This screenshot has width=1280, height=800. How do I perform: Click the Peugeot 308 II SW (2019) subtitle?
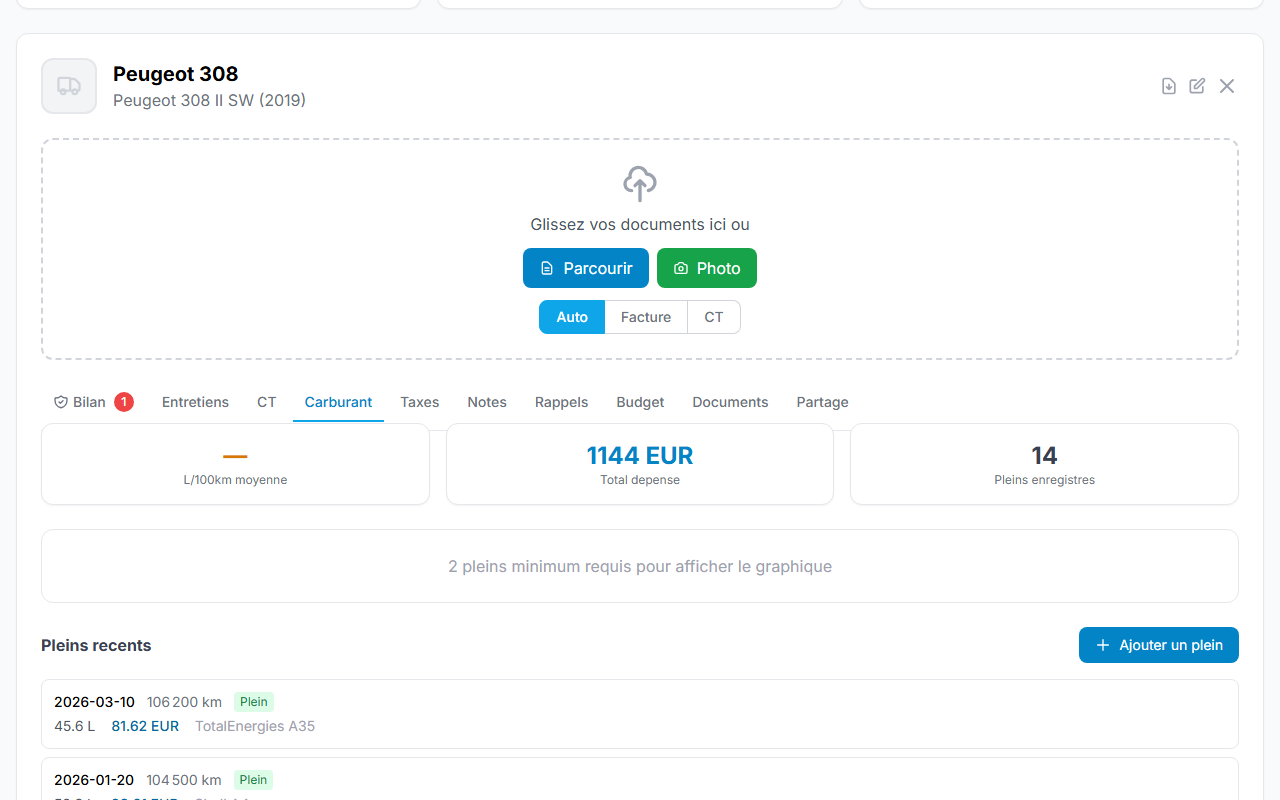(209, 100)
